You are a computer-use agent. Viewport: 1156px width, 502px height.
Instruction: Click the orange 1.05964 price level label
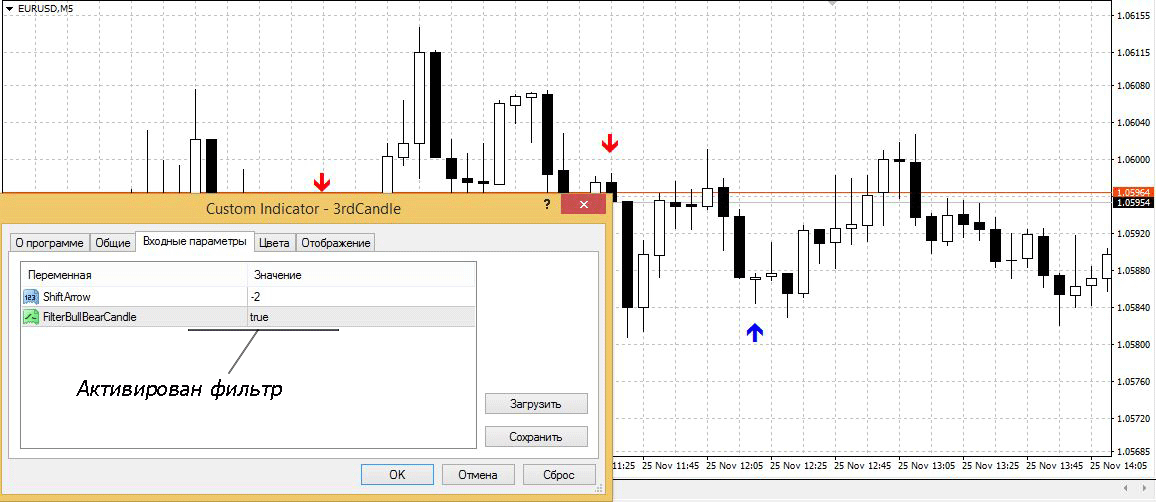1132,191
